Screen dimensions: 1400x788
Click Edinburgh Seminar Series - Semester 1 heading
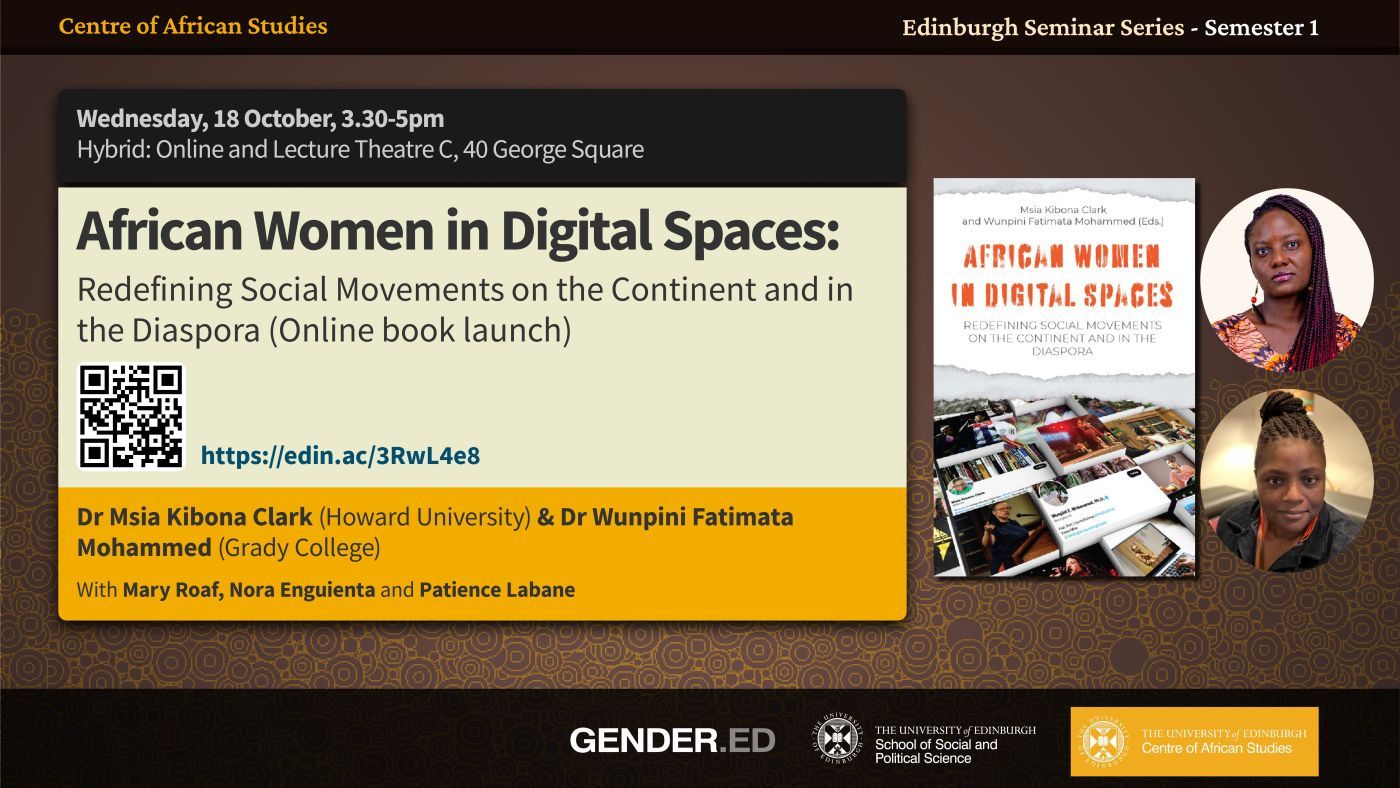[x=1110, y=28]
